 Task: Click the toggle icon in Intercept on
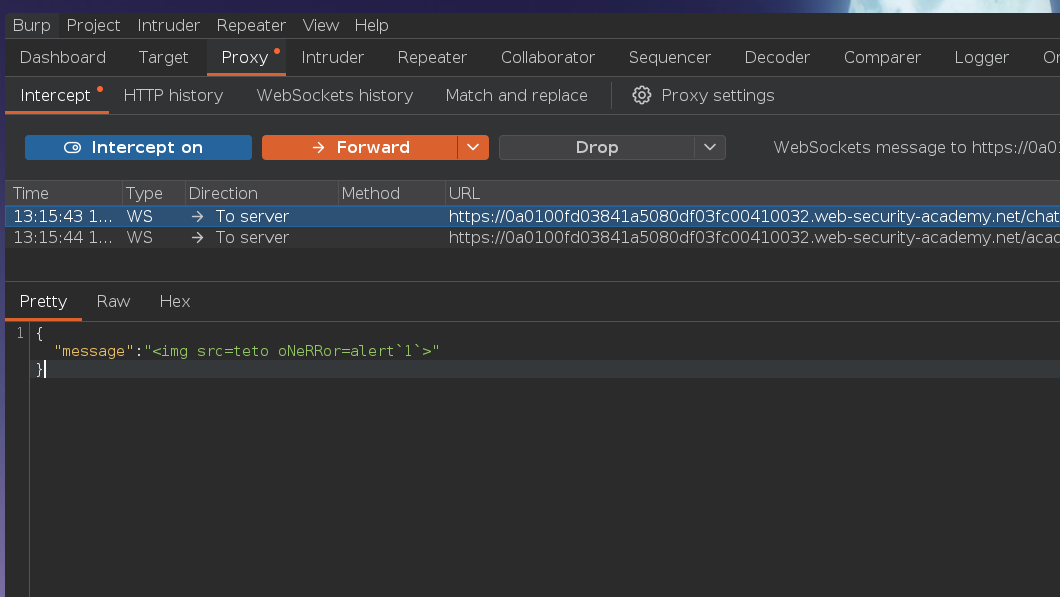pos(72,147)
